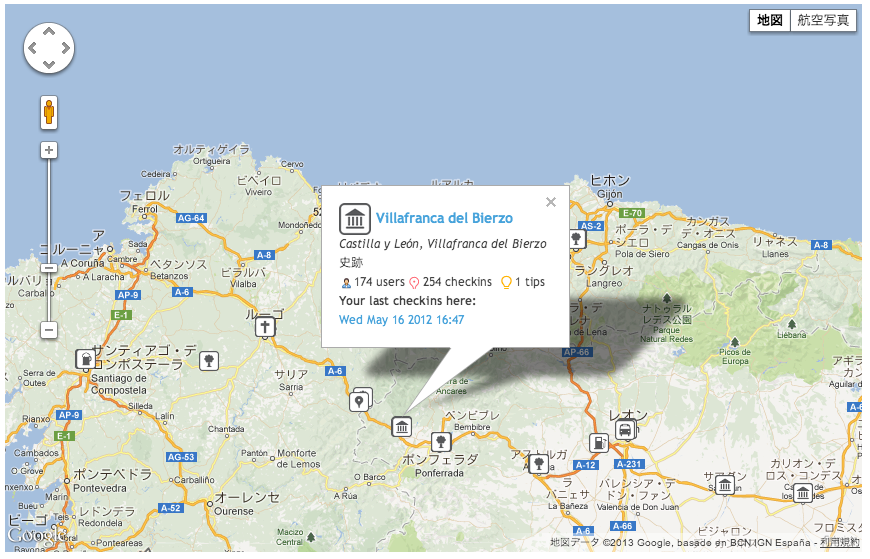The image size is (870, 559).
Task: Select the A-231 road shield
Action: [x=629, y=464]
